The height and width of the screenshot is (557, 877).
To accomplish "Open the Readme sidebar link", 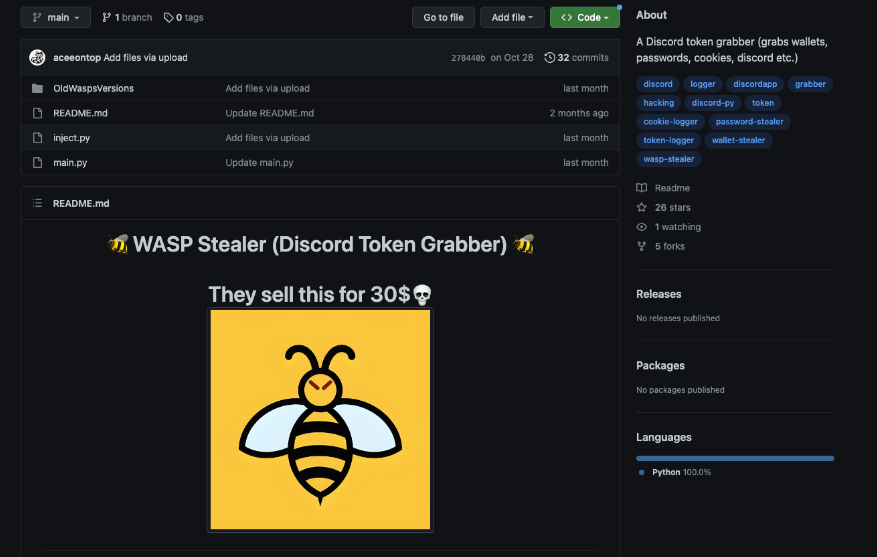I will 672,188.
